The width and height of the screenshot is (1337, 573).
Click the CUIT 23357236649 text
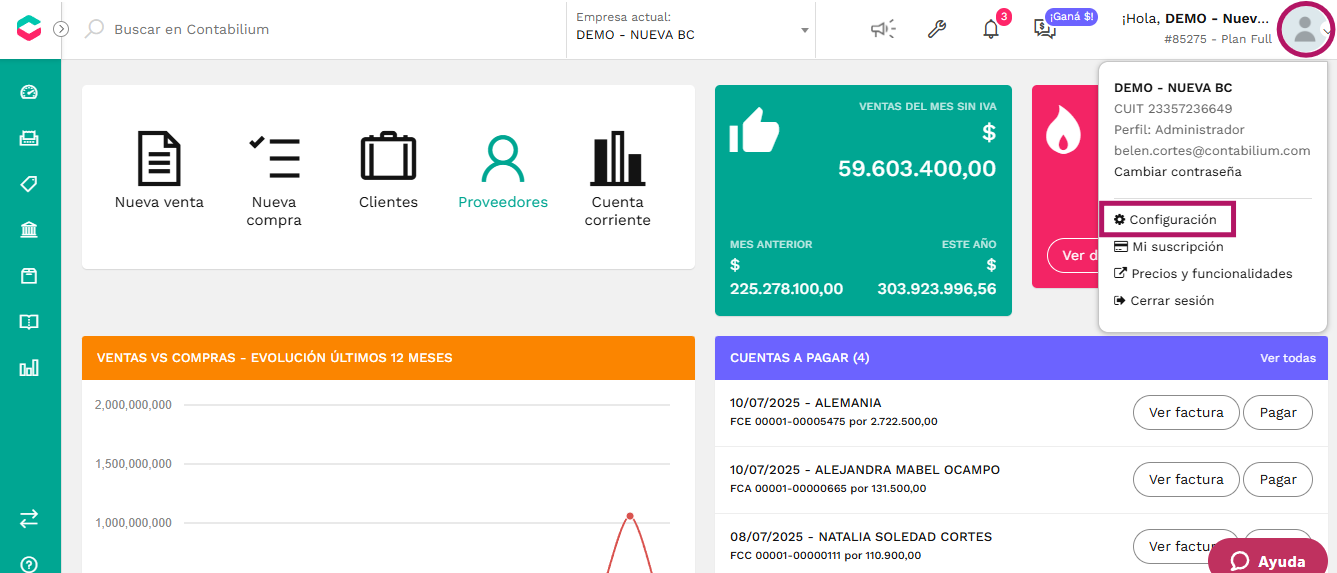tap(1173, 109)
